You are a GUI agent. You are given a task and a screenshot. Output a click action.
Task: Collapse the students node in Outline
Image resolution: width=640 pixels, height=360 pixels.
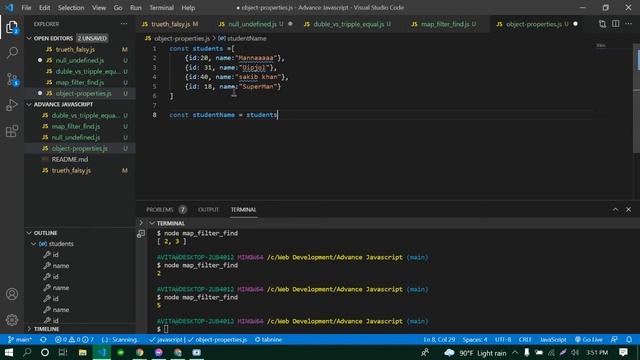pos(33,244)
